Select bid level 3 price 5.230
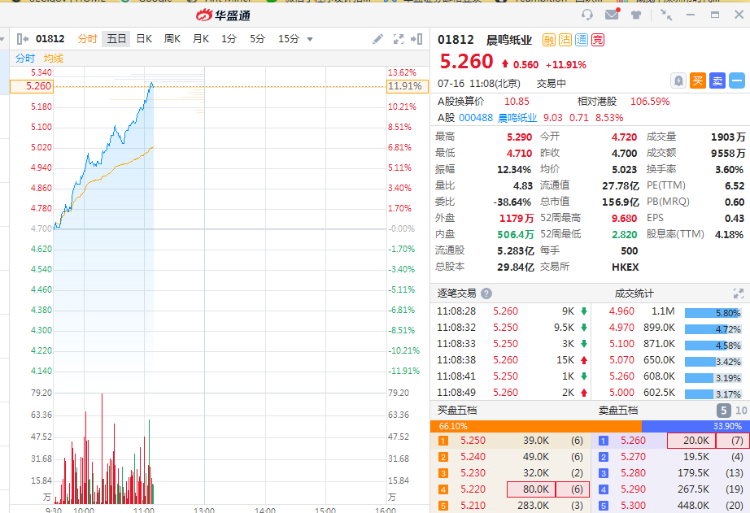This screenshot has height=513, width=750. [x=473, y=473]
